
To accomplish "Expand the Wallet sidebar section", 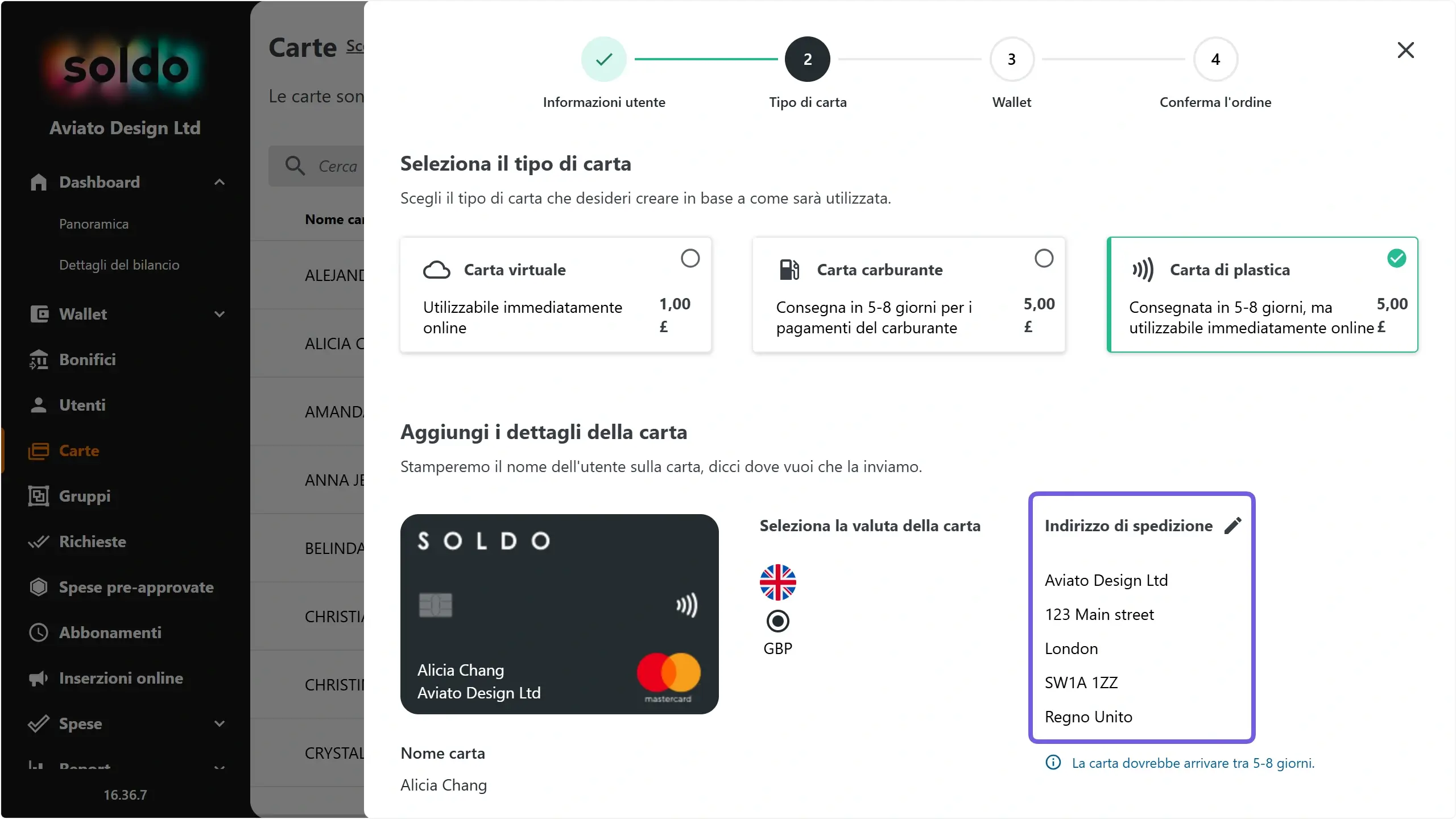I will coord(220,314).
